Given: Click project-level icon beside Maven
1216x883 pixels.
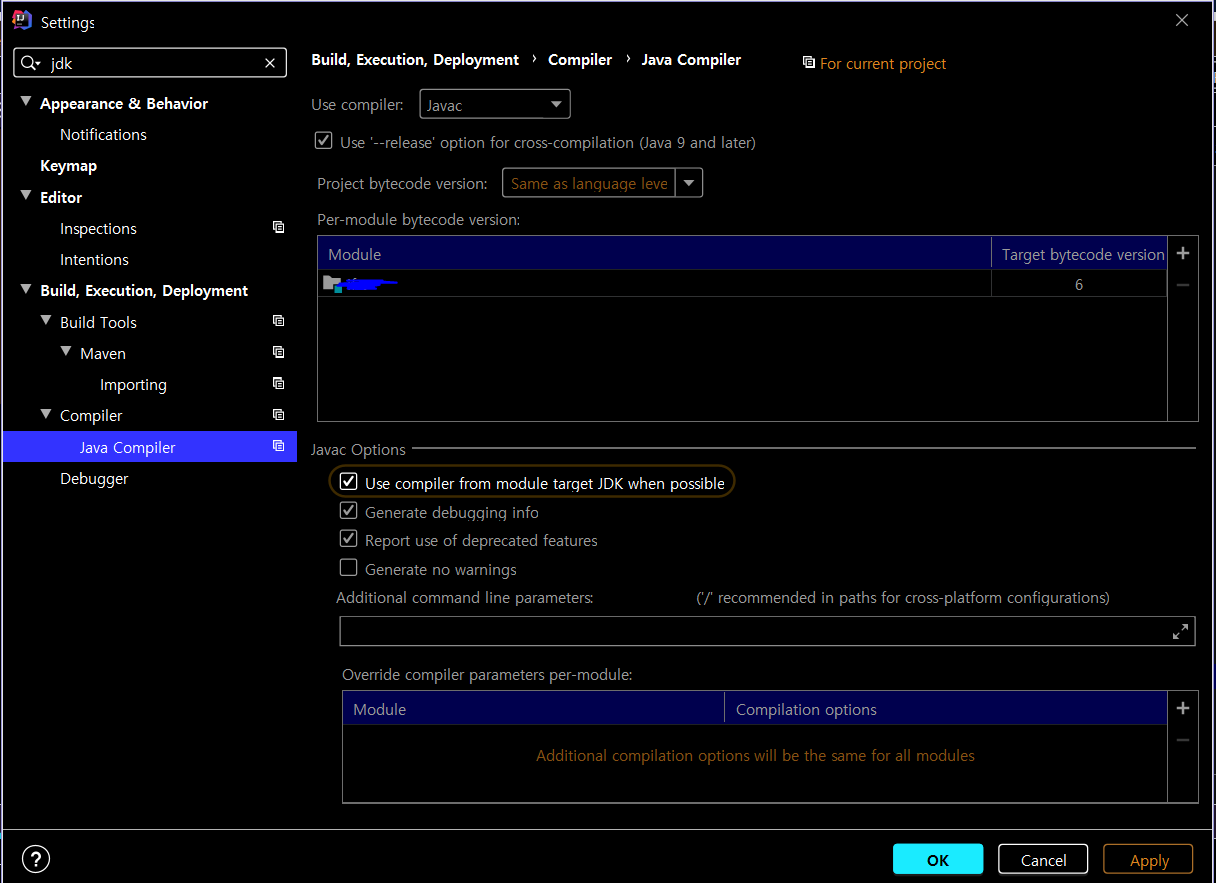Looking at the screenshot, I should pos(278,353).
